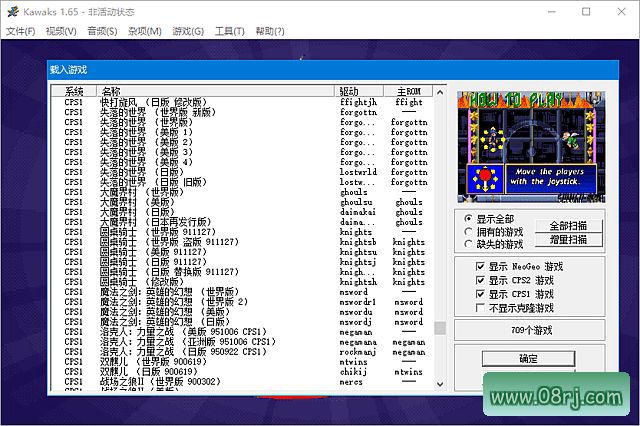Image resolution: width=640 pixels, height=426 pixels.
Task: Select game 大魔界村 (美版)
Action: pyautogui.click(x=242, y=202)
